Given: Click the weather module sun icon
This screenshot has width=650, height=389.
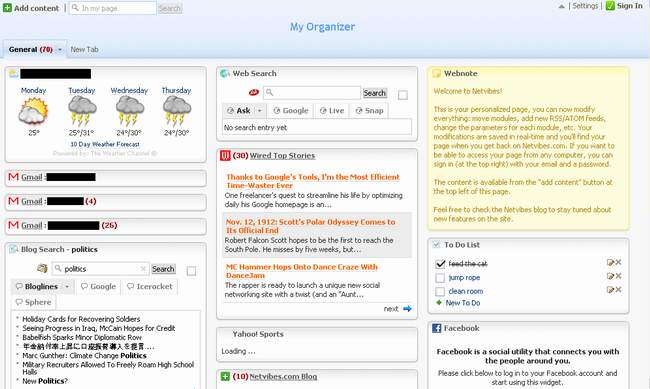Looking at the screenshot, I should pos(14,73).
